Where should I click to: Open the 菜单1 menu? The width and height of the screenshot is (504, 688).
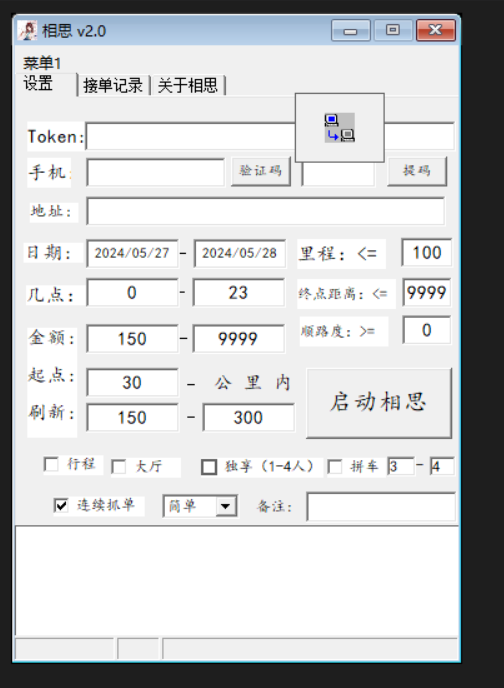point(42,63)
